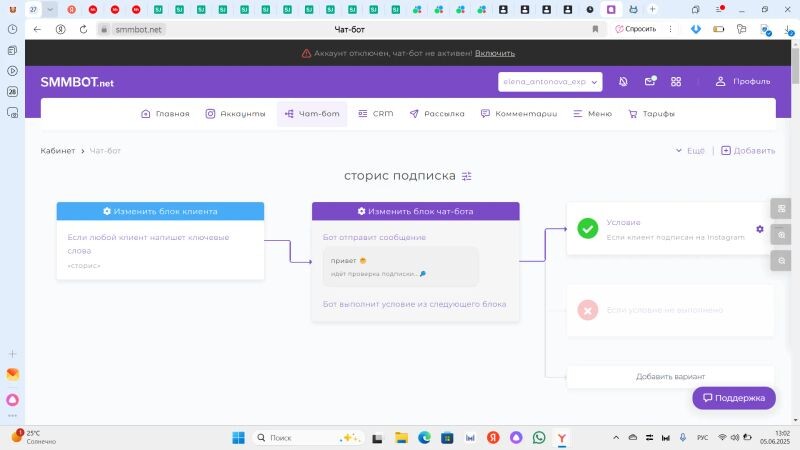Open the inbox messages icon in header
This screenshot has height=450, width=800.
tap(650, 82)
